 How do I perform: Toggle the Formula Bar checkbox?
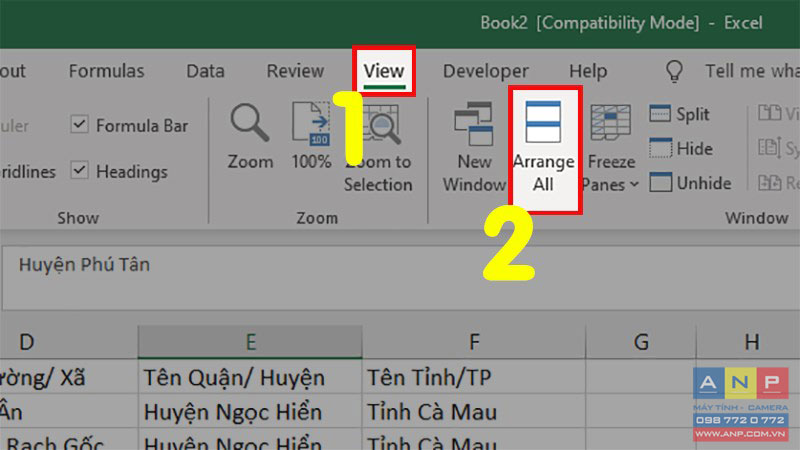[79, 124]
